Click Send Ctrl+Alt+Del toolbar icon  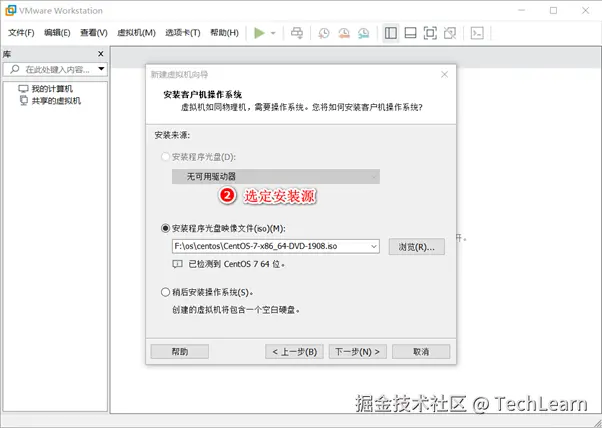pos(297,33)
